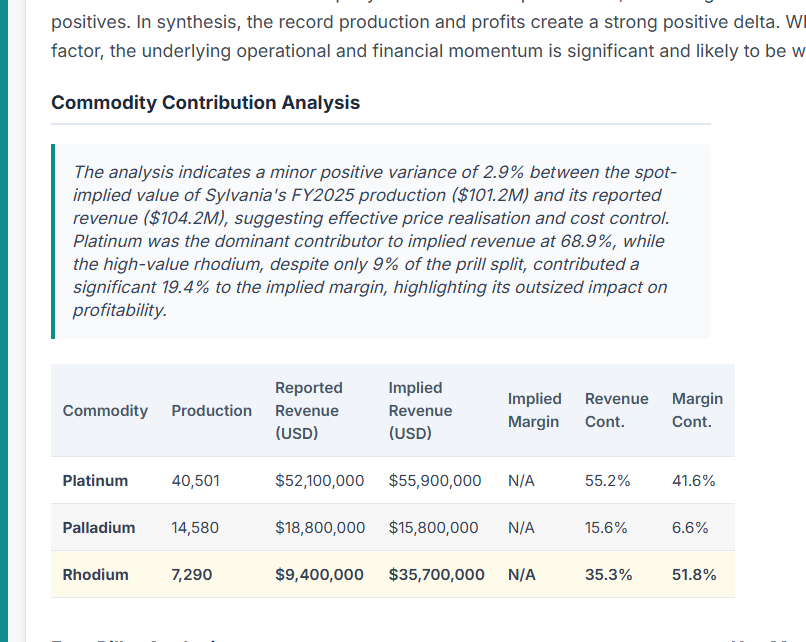The image size is (806, 642).
Task: Click Platinum production value 40,501
Action: point(195,481)
